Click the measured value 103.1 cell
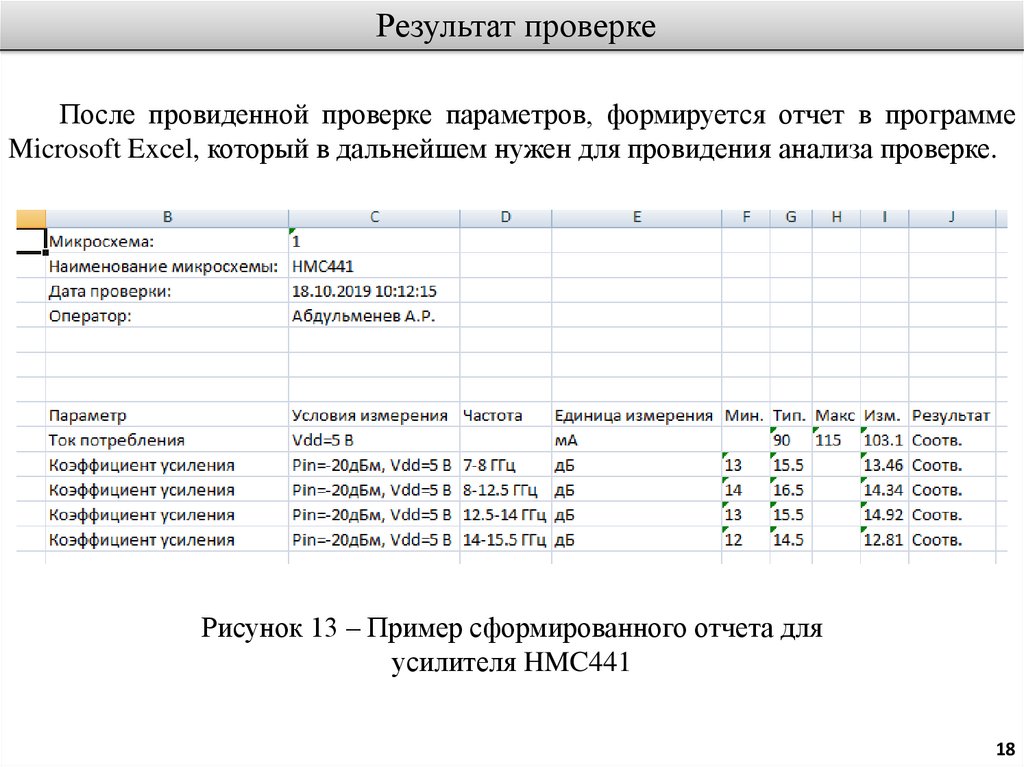1024x767 pixels. (883, 440)
